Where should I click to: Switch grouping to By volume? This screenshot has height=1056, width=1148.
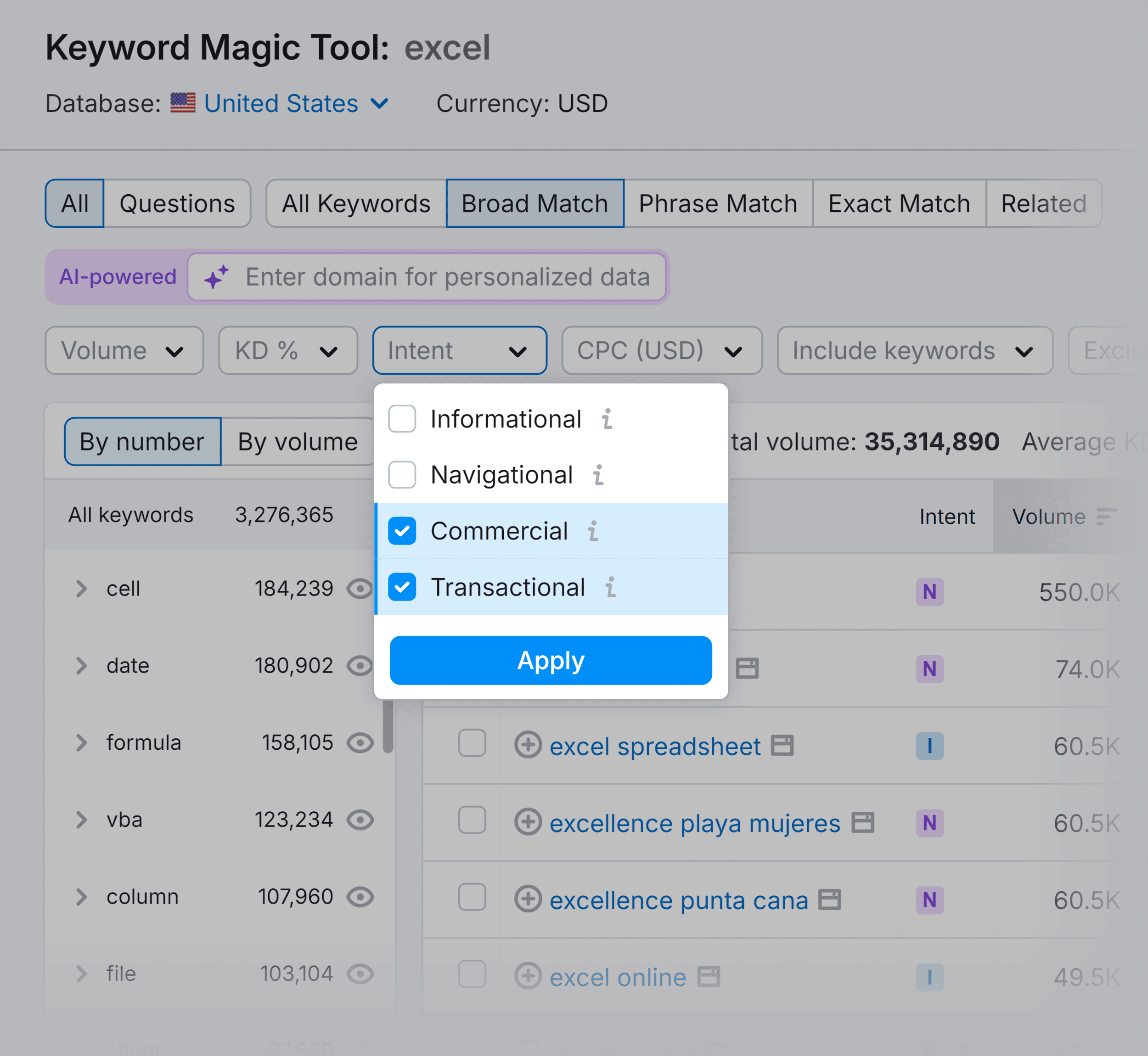[298, 442]
